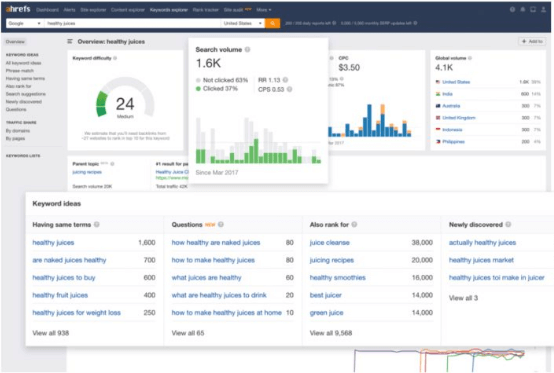Open help icon in top bar
Screen dimensions: 554x373
click(x=512, y=10)
